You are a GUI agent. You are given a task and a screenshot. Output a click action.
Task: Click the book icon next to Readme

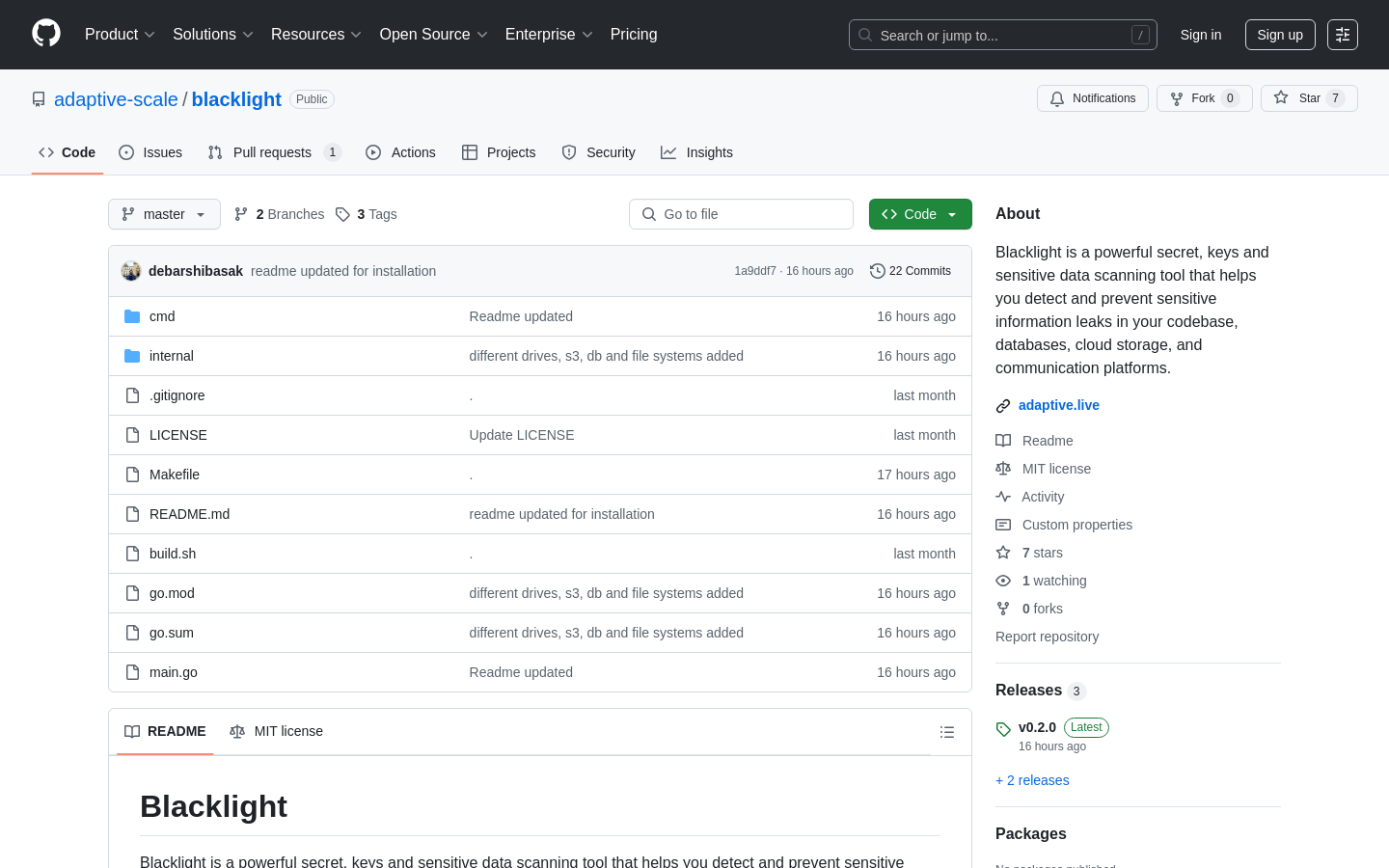tap(1003, 441)
